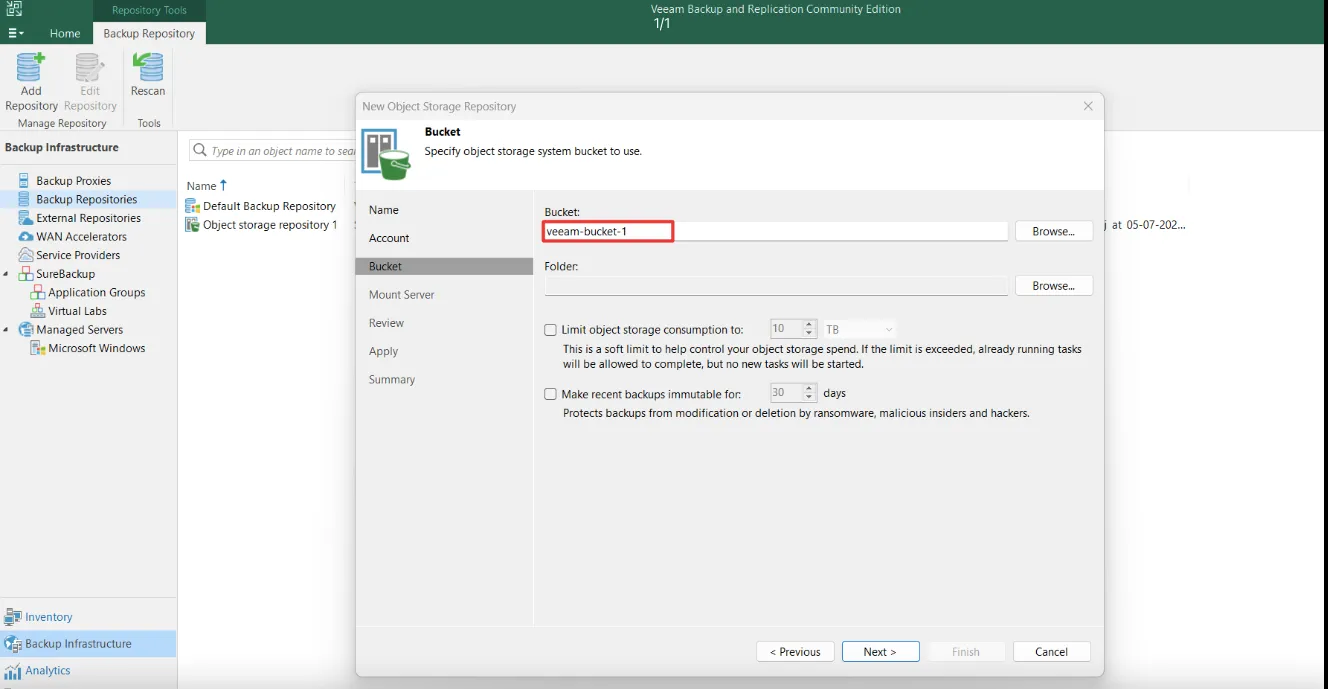Click the Cancel button
1328x689 pixels.
tap(1052, 652)
